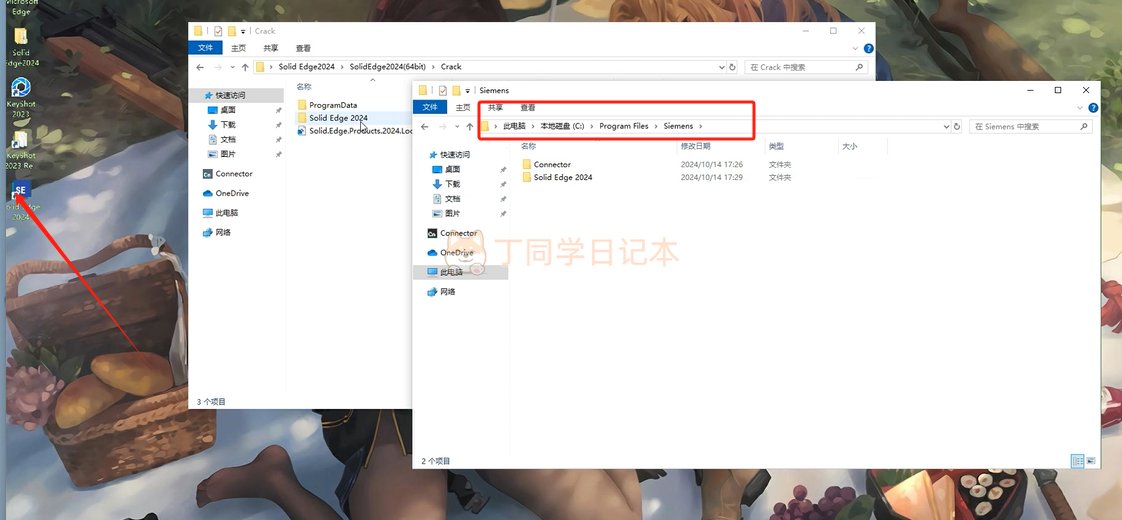
Task: Expand the ribbon in Crack window
Action: pos(856,49)
